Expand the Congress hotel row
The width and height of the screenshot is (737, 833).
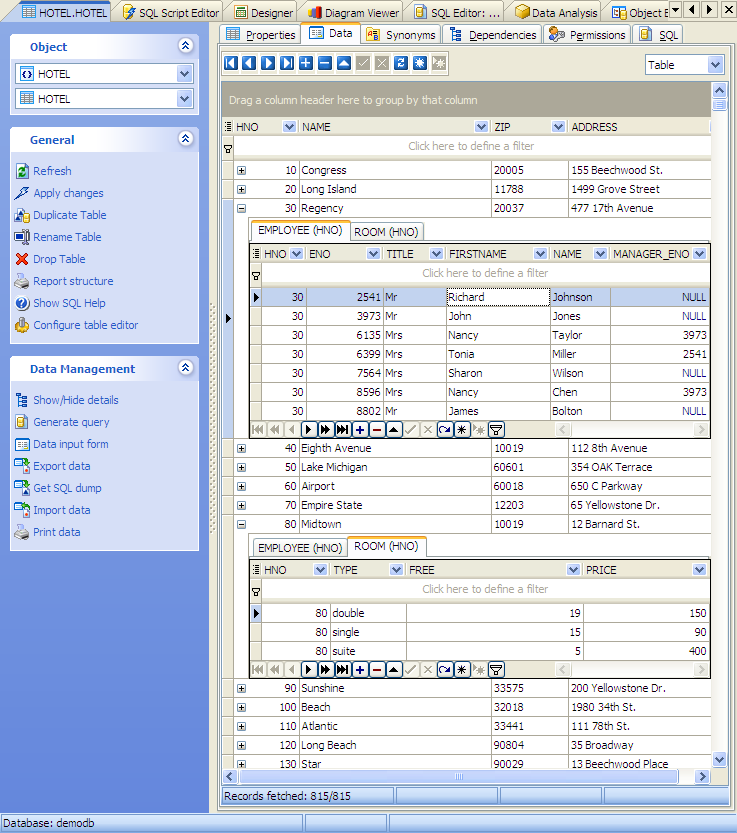[241, 171]
